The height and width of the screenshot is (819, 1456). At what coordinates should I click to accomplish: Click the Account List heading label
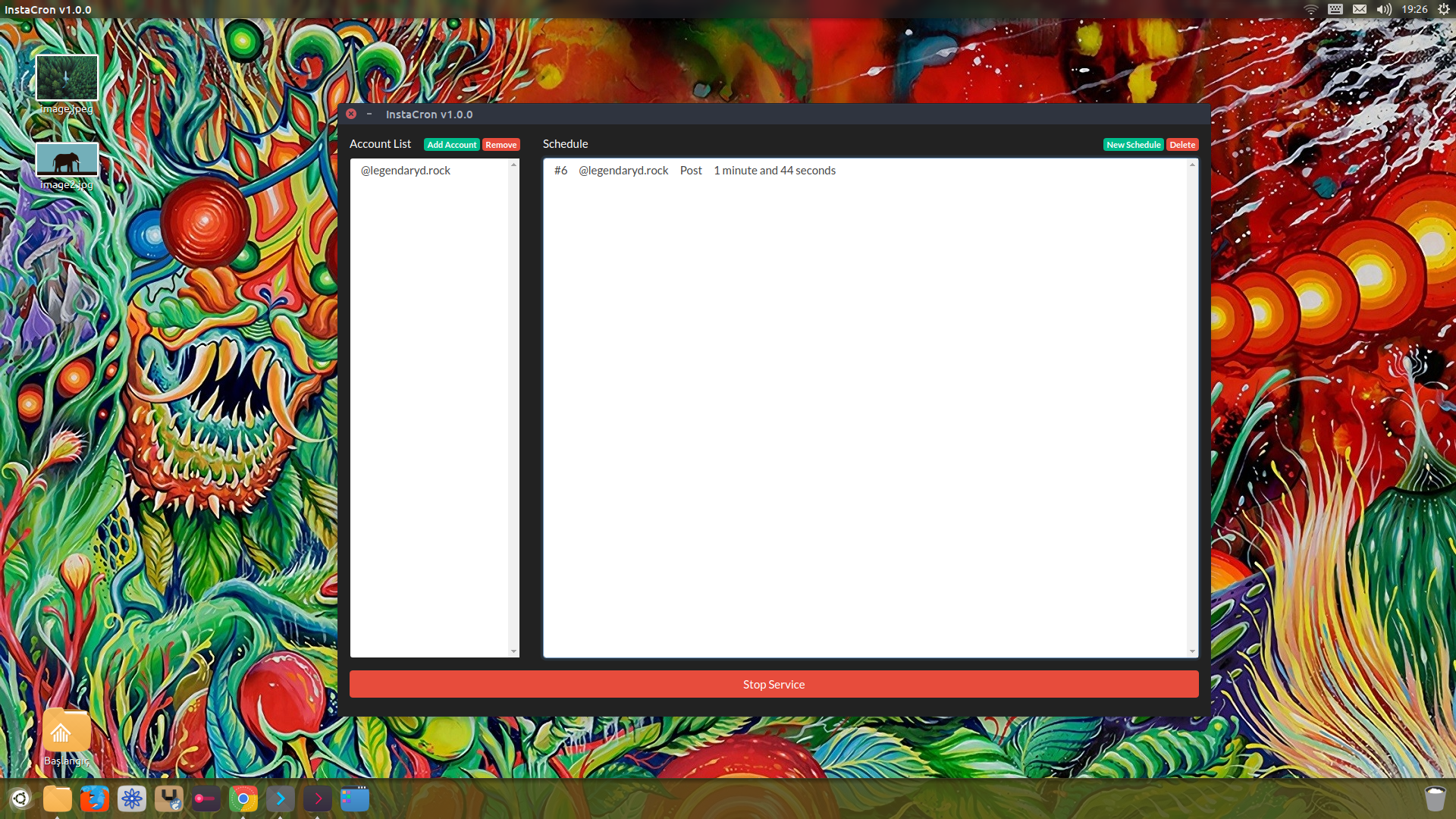[380, 144]
